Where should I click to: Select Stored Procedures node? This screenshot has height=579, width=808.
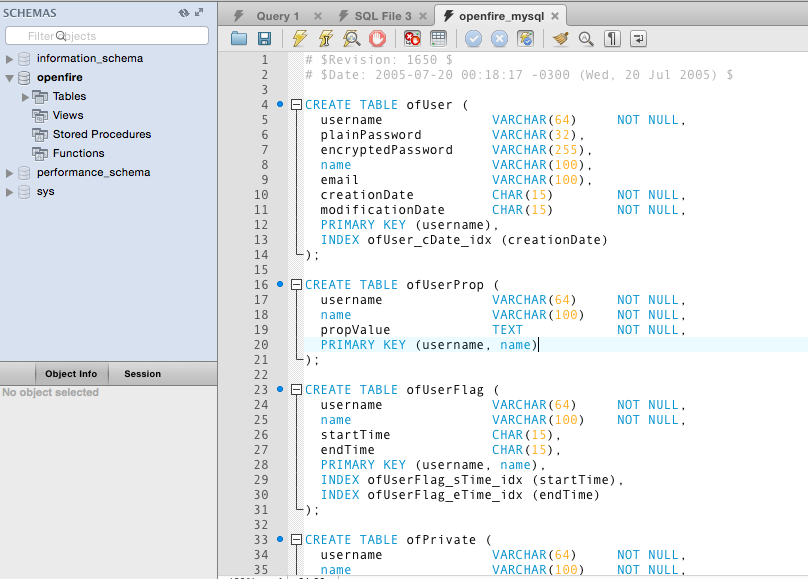click(x=102, y=134)
